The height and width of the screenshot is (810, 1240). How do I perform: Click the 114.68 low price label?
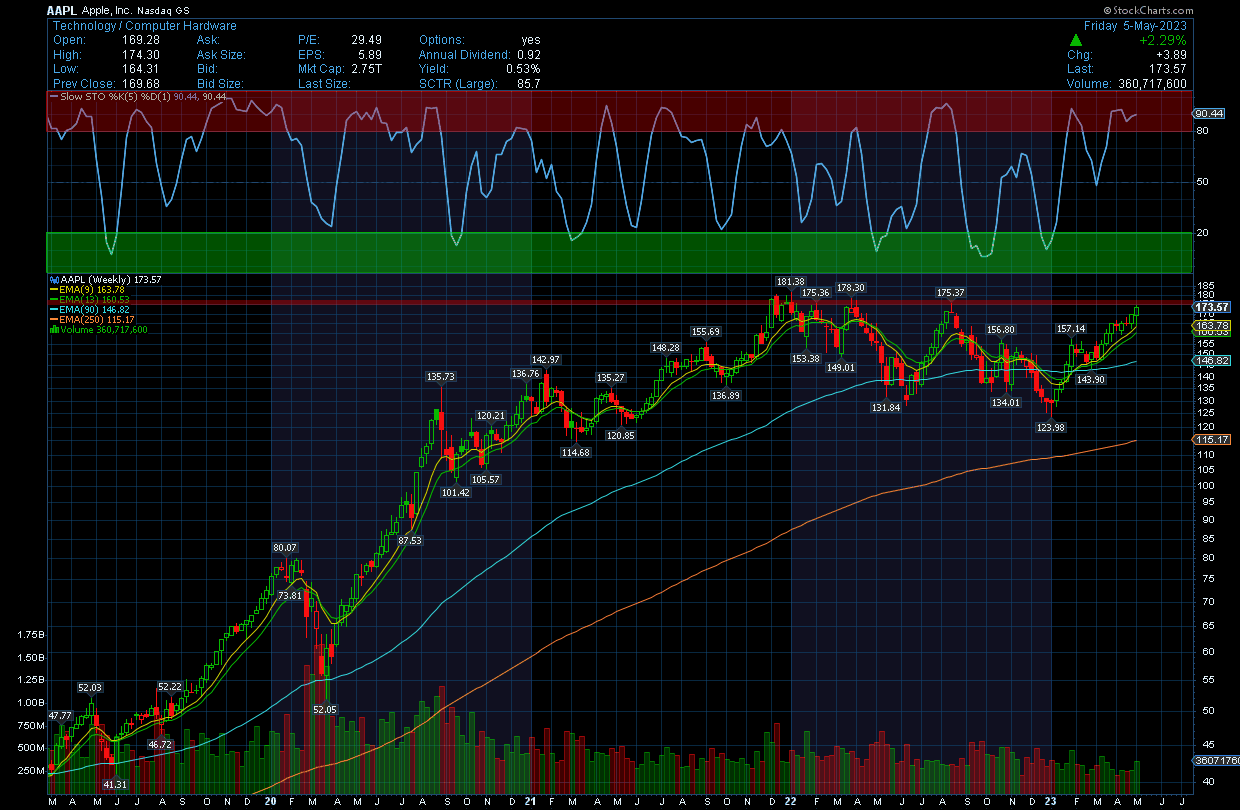(x=576, y=453)
